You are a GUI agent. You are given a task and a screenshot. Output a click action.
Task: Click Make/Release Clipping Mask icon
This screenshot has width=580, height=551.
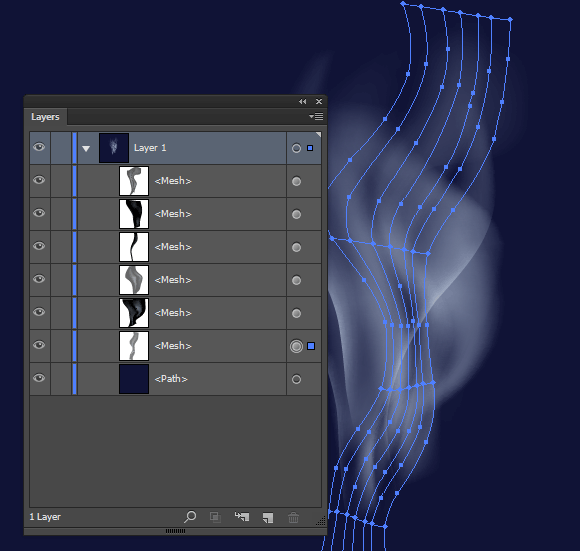[x=215, y=517]
